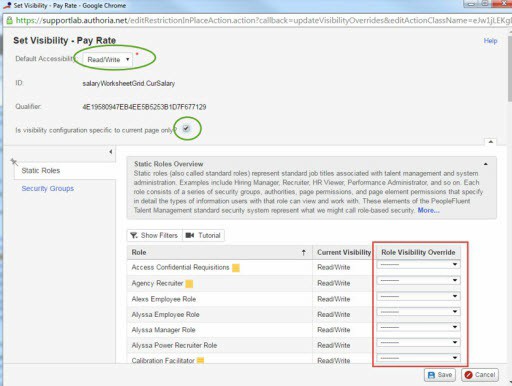Click yellow note icon beside Calibration Facilitator
This screenshot has width=512, height=386.
coord(200,360)
